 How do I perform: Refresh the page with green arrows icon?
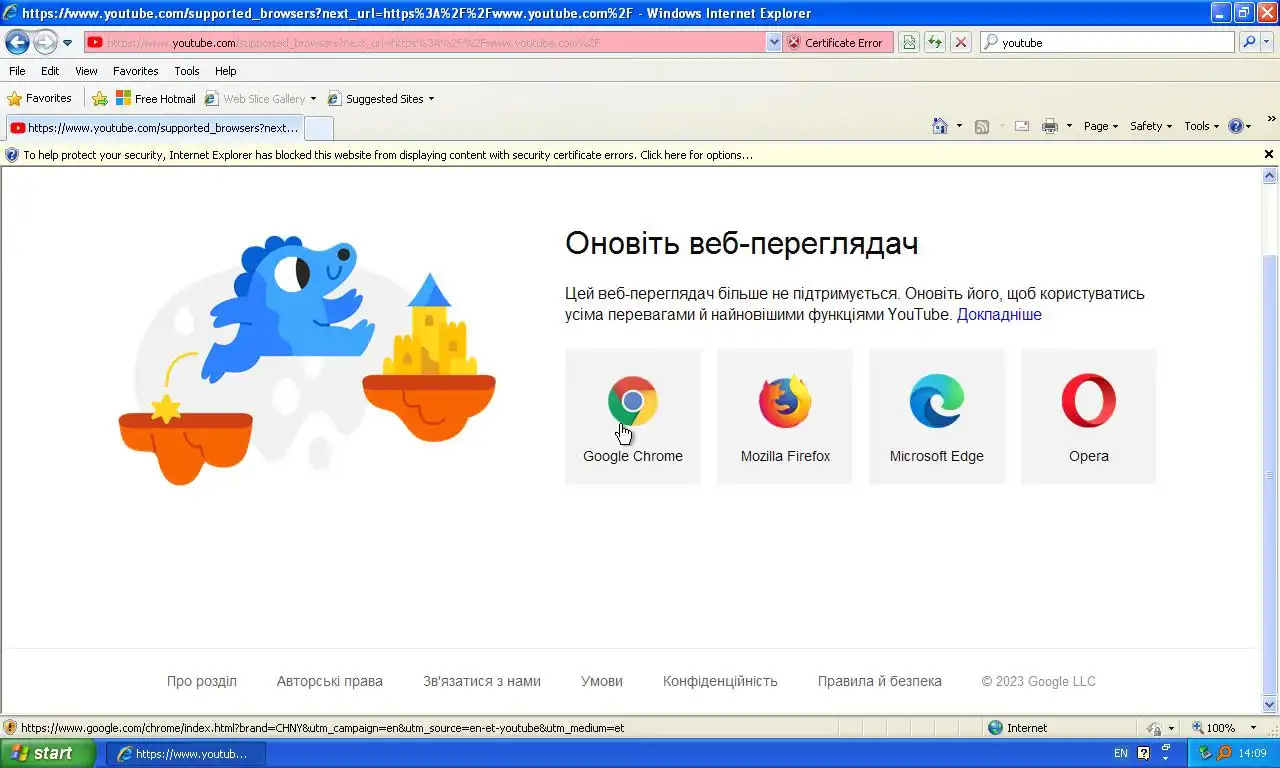click(935, 42)
